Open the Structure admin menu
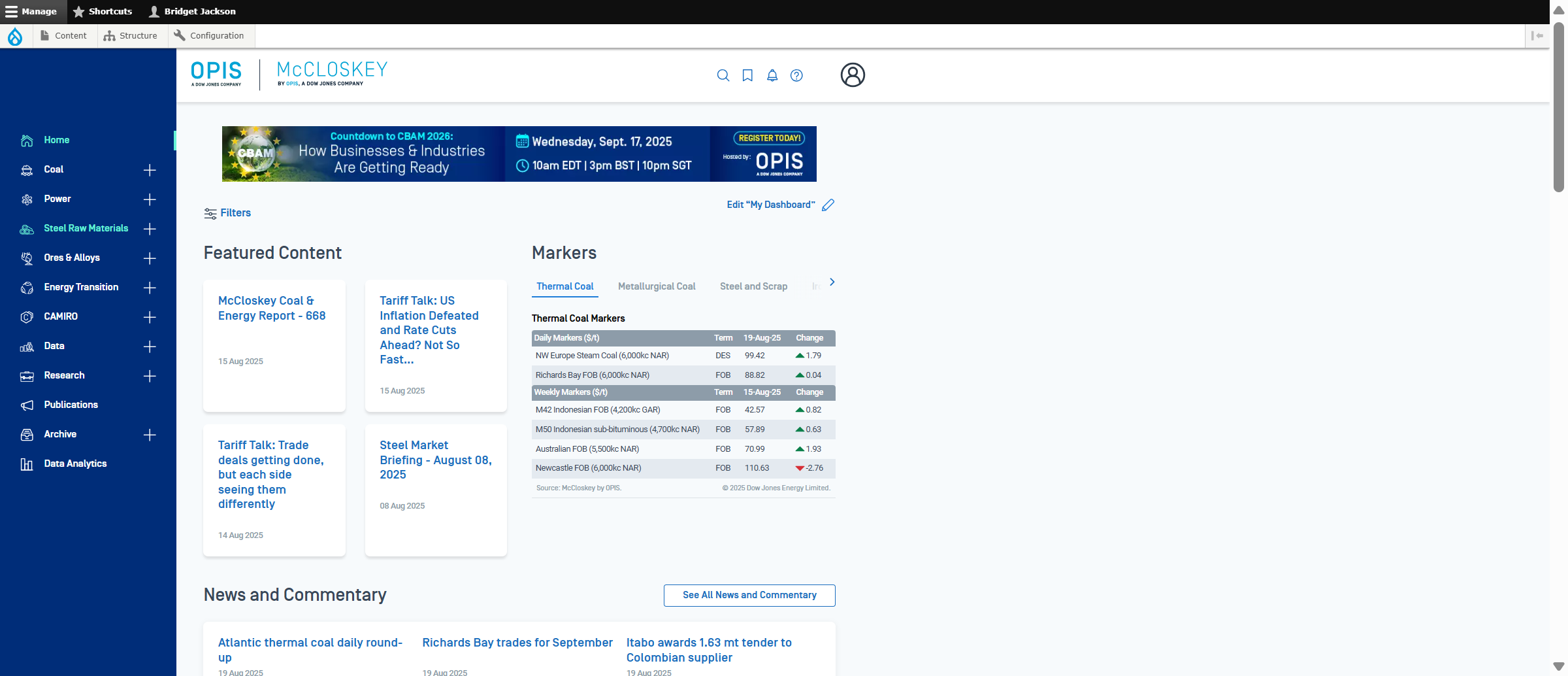 tap(131, 36)
